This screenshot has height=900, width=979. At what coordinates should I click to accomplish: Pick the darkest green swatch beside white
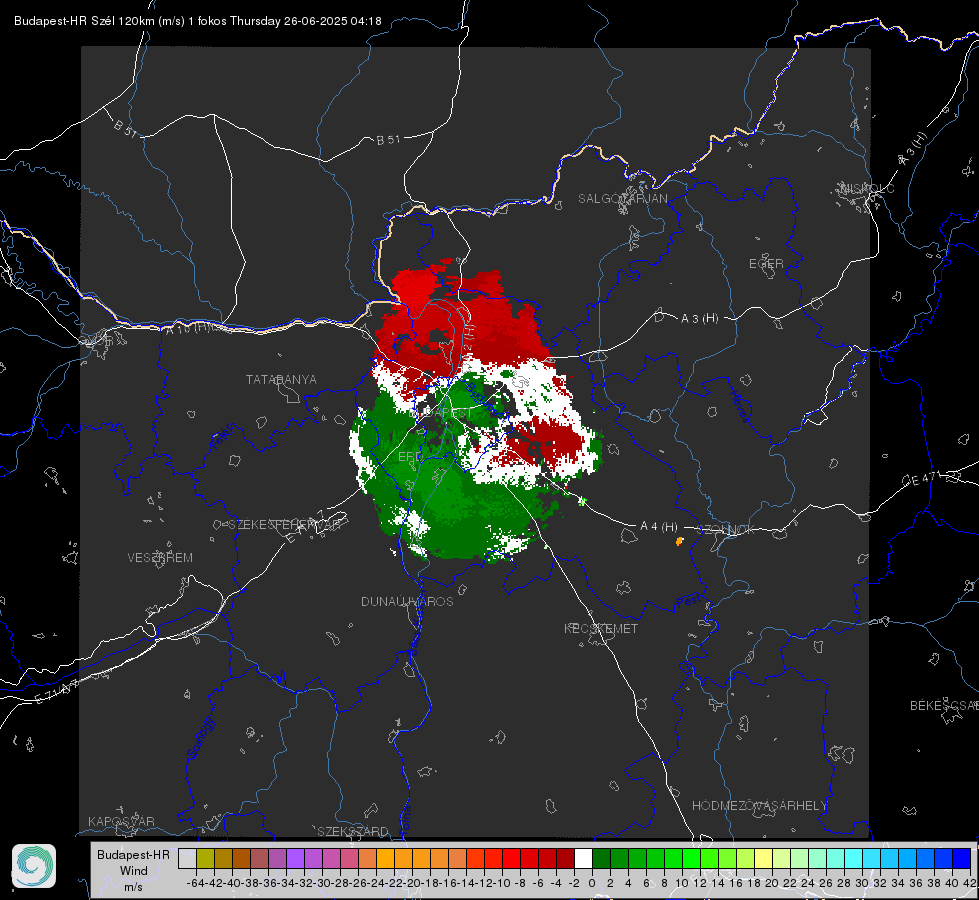pyautogui.click(x=601, y=859)
